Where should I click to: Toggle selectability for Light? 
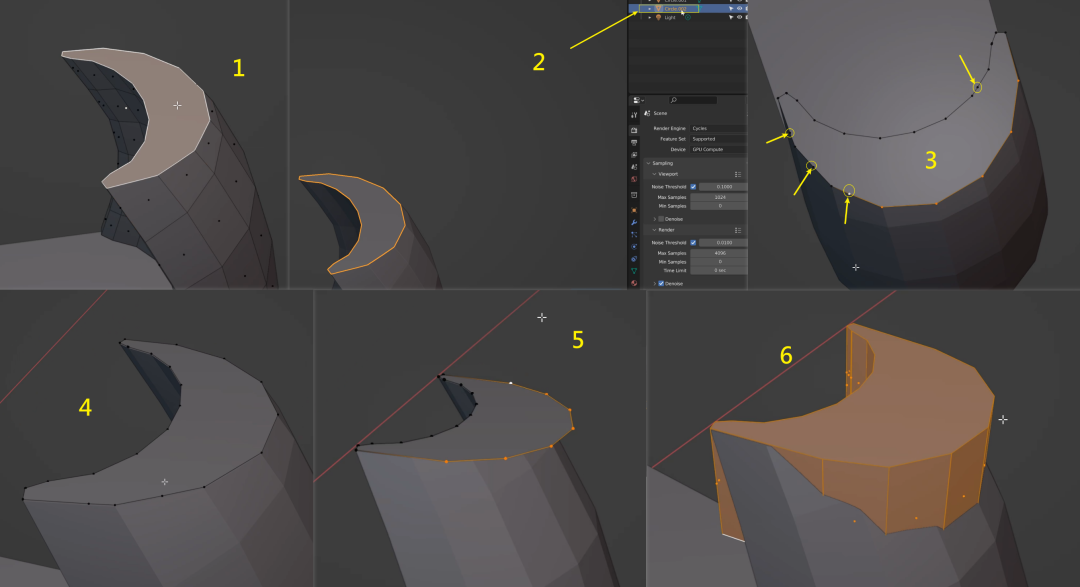[x=731, y=17]
